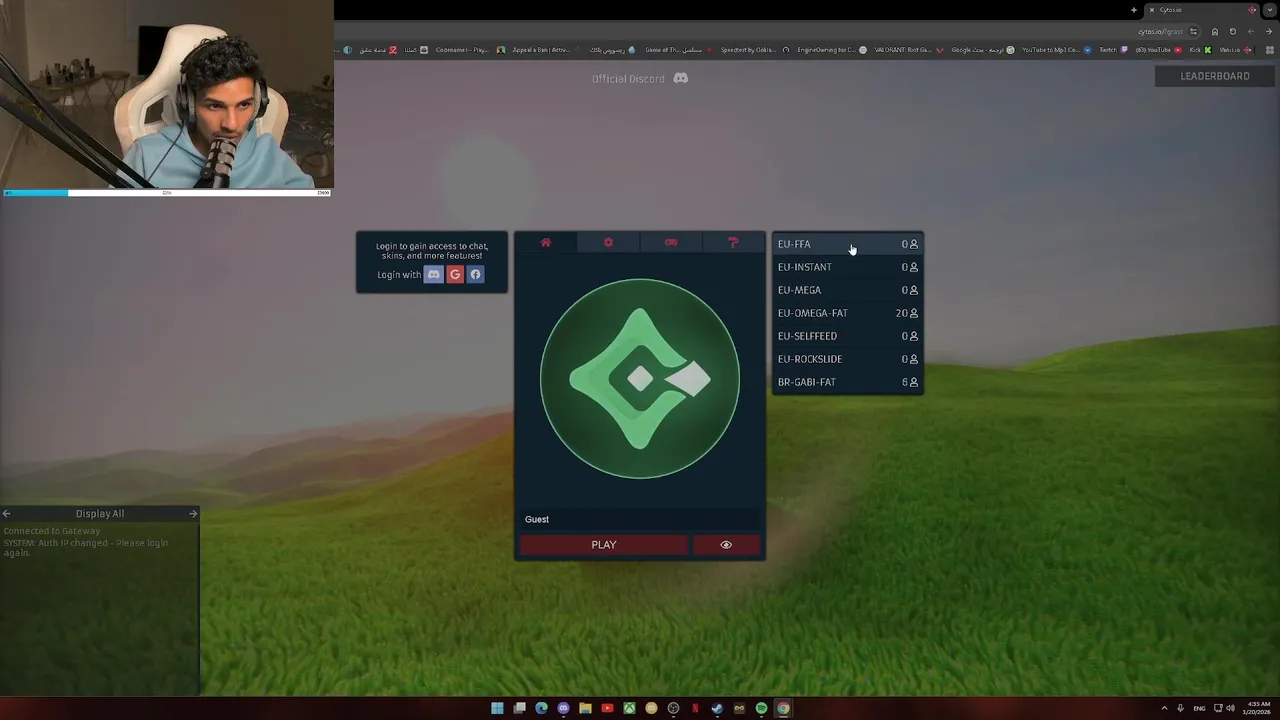Open the taskbar clock and date

click(x=1256, y=708)
